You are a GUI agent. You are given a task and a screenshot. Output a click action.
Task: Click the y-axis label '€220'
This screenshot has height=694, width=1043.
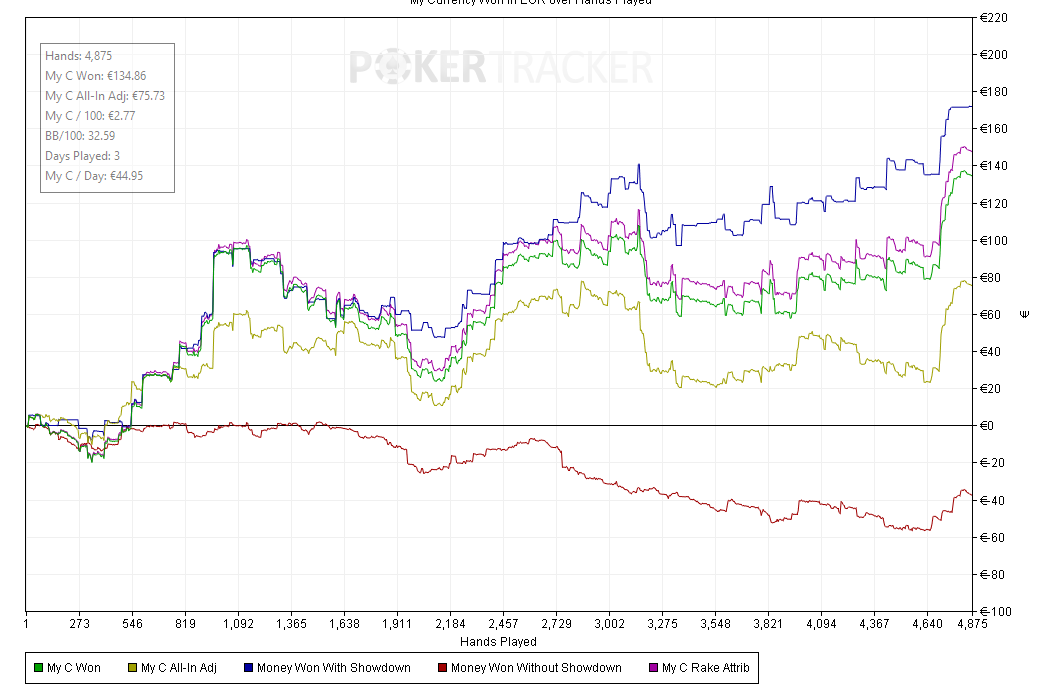994,18
